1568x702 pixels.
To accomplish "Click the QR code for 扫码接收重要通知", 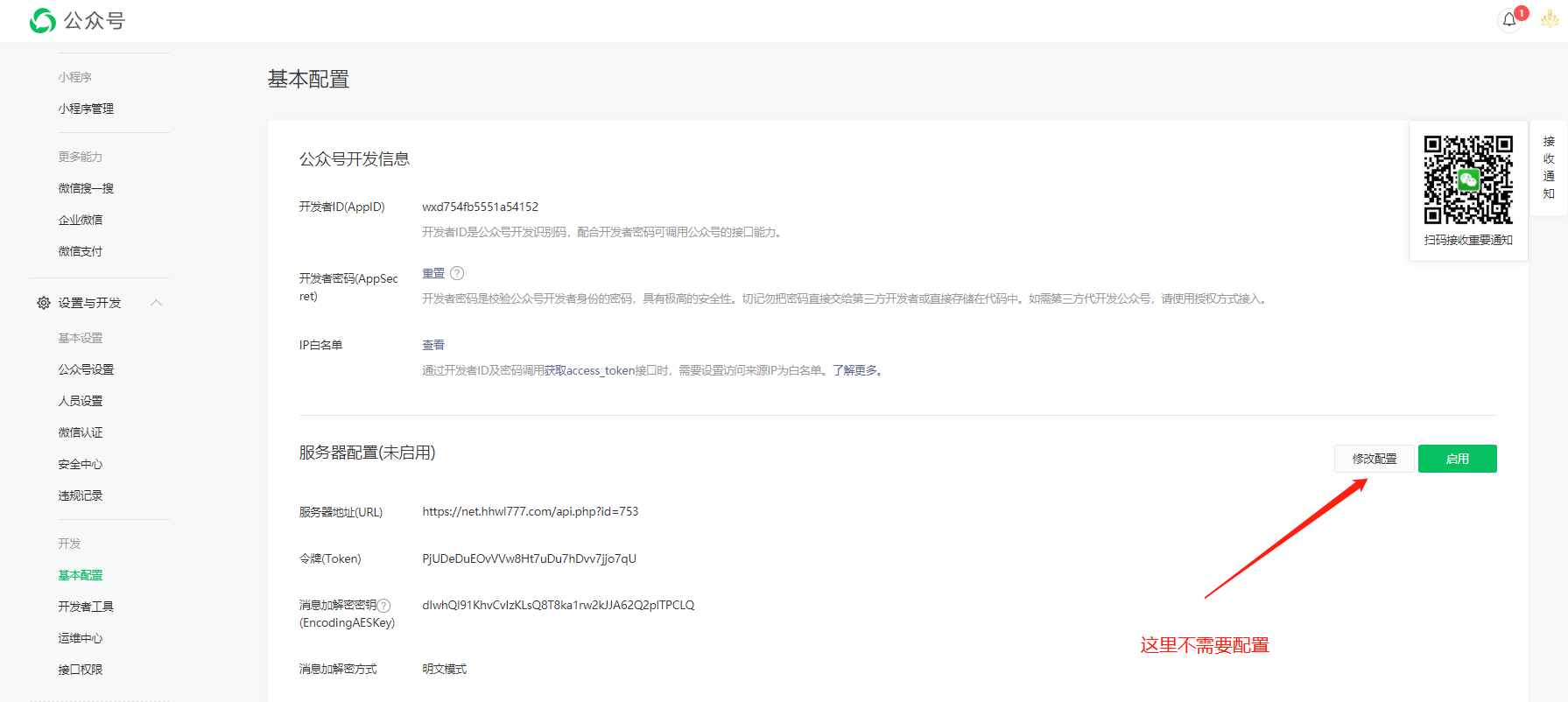I will click(1468, 179).
